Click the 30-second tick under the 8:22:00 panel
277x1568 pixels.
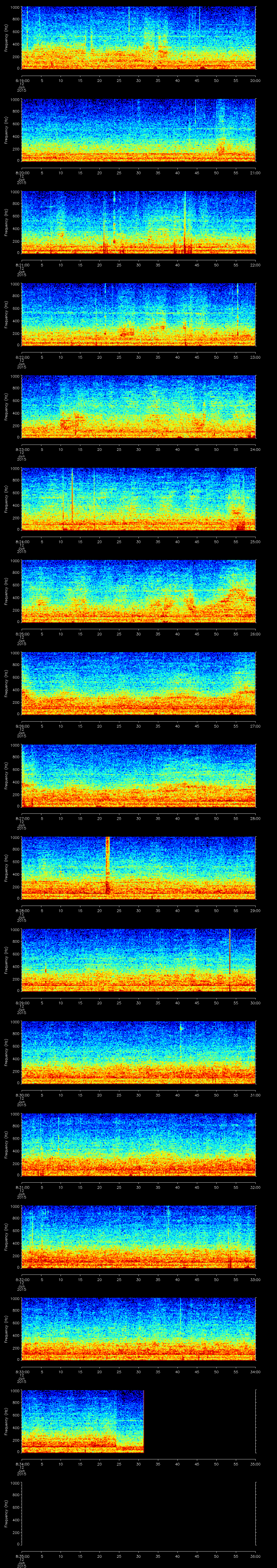click(x=138, y=357)
